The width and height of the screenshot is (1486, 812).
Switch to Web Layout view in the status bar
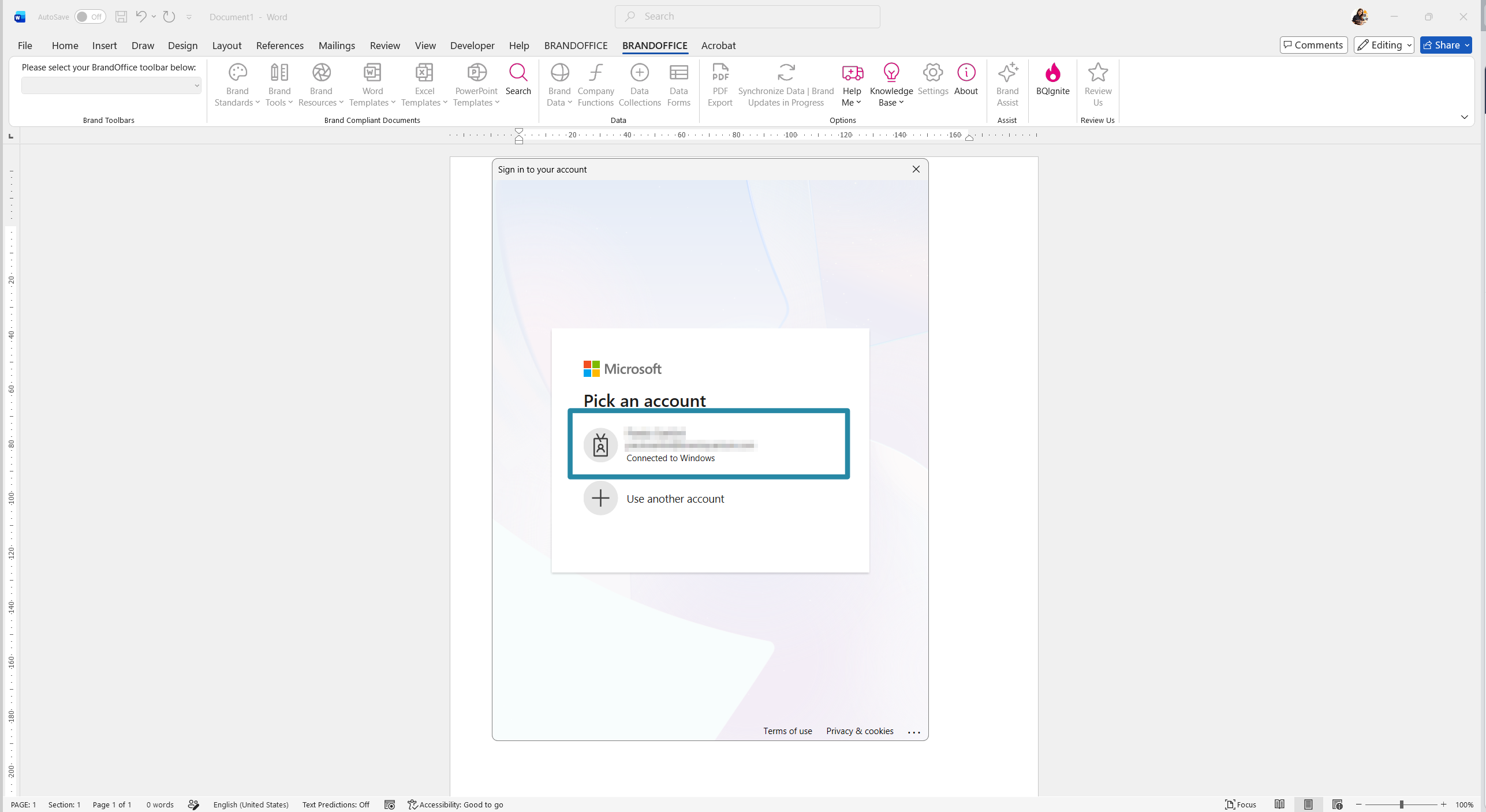[x=1337, y=804]
